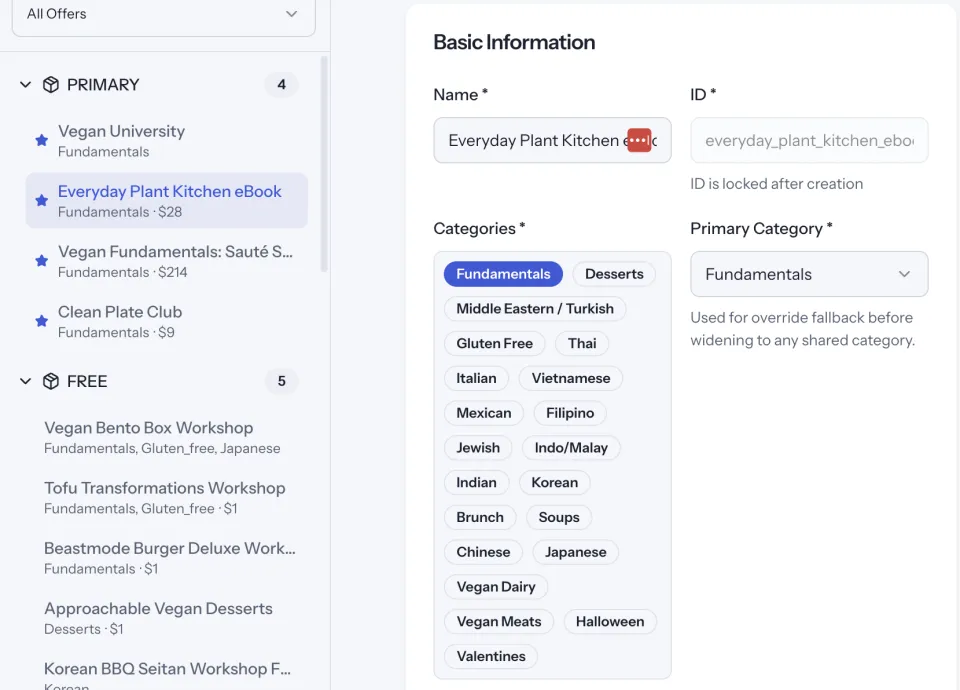Click the offers list scrollbar
Viewport: 960px width, 690px height.
(x=324, y=164)
